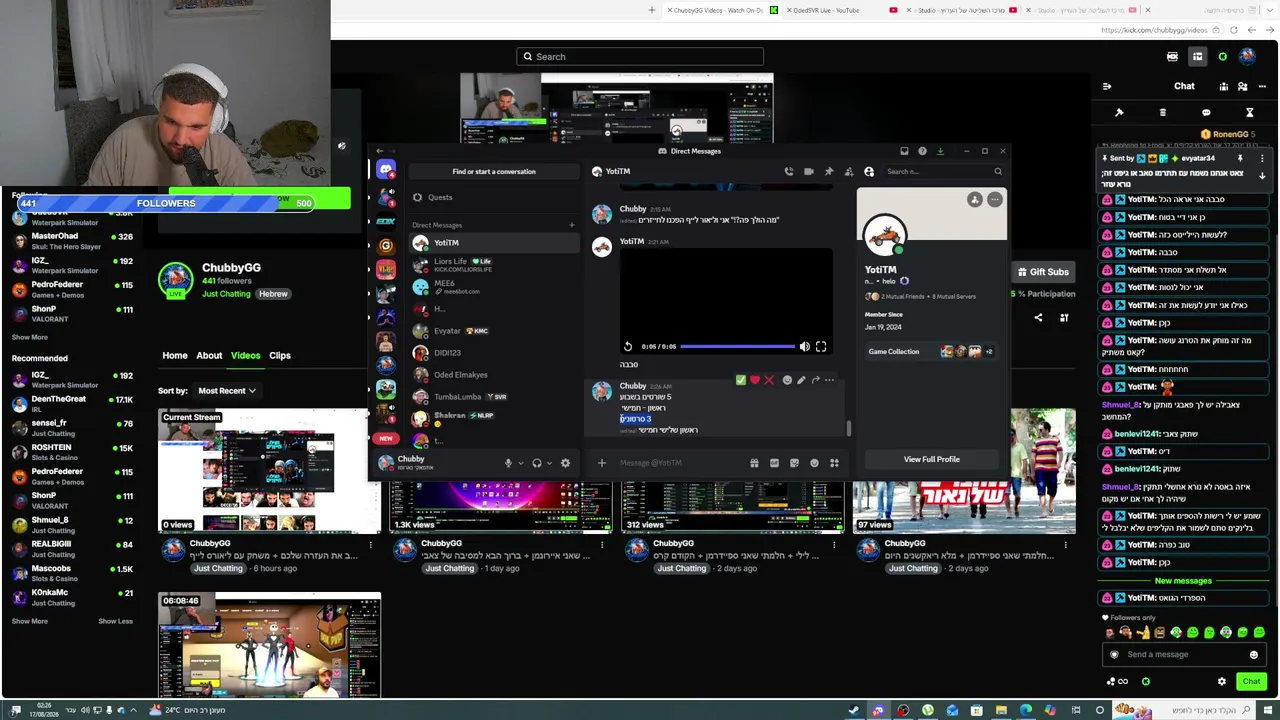The height and width of the screenshot is (720, 1280).
Task: Toggle the Discord user profile panel icon
Action: point(869,172)
